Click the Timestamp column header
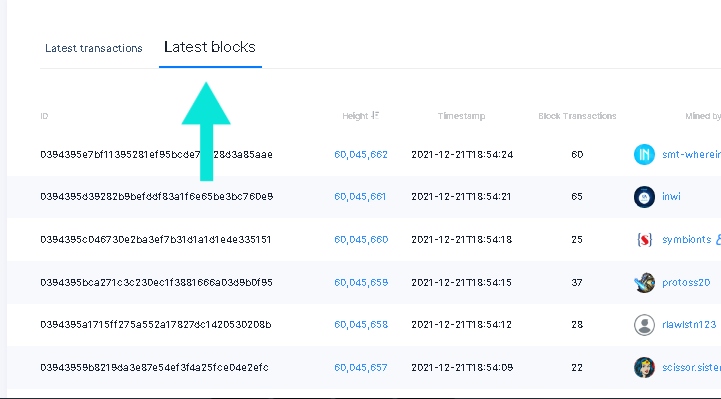The width and height of the screenshot is (721, 399). point(461,116)
